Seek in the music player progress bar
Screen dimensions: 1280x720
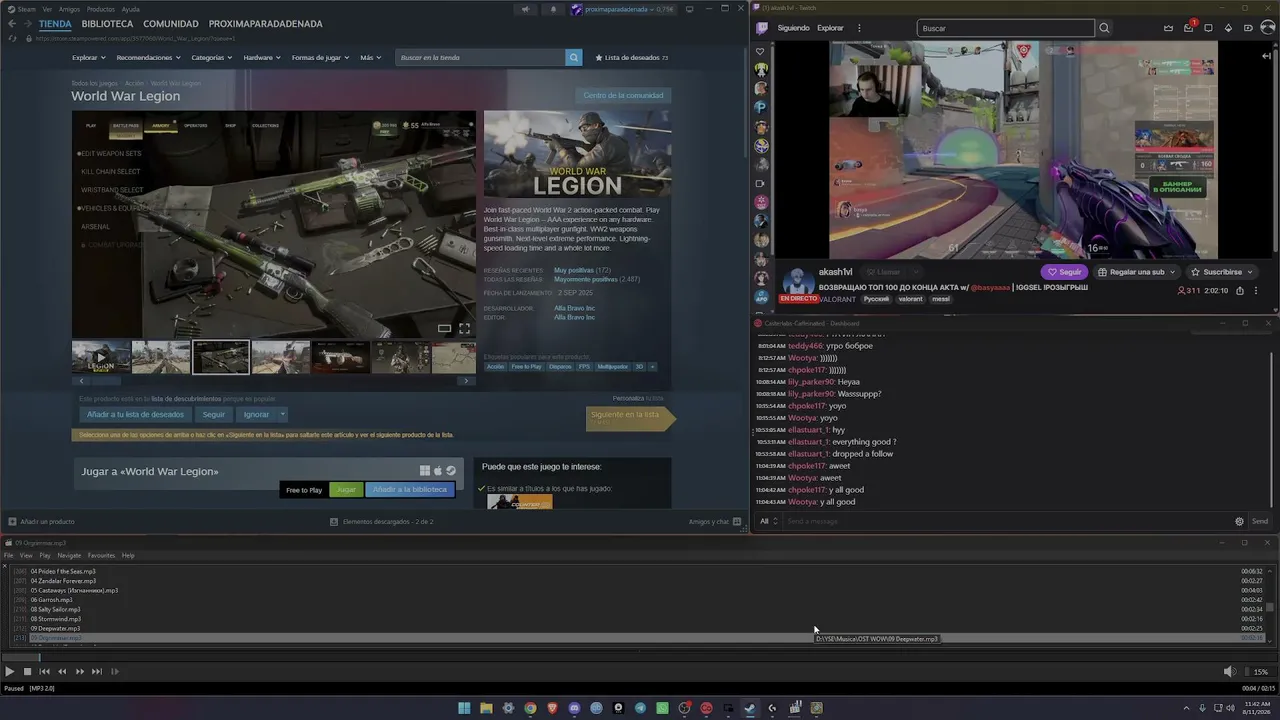[x=640, y=657]
